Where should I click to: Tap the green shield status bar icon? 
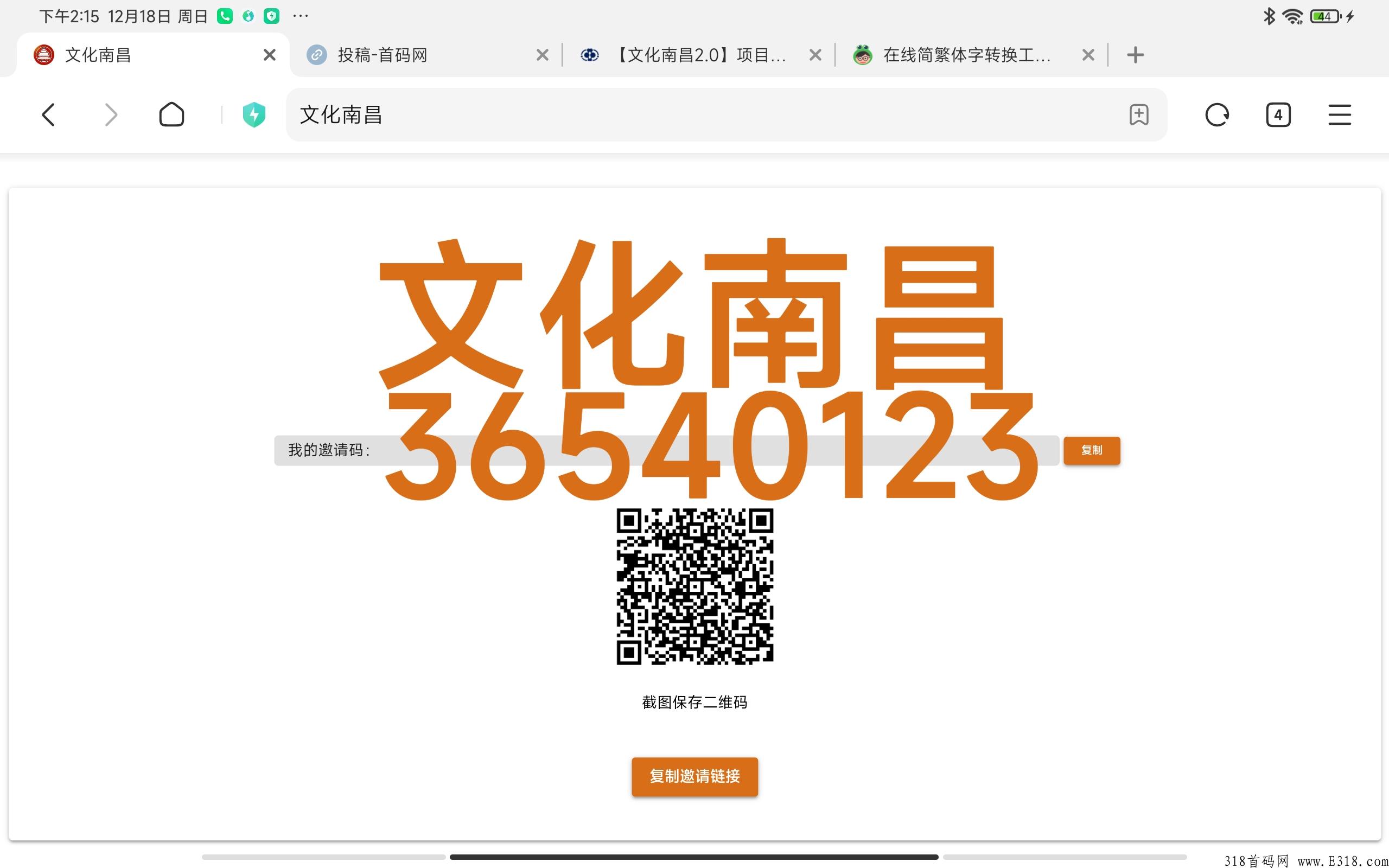point(271,16)
